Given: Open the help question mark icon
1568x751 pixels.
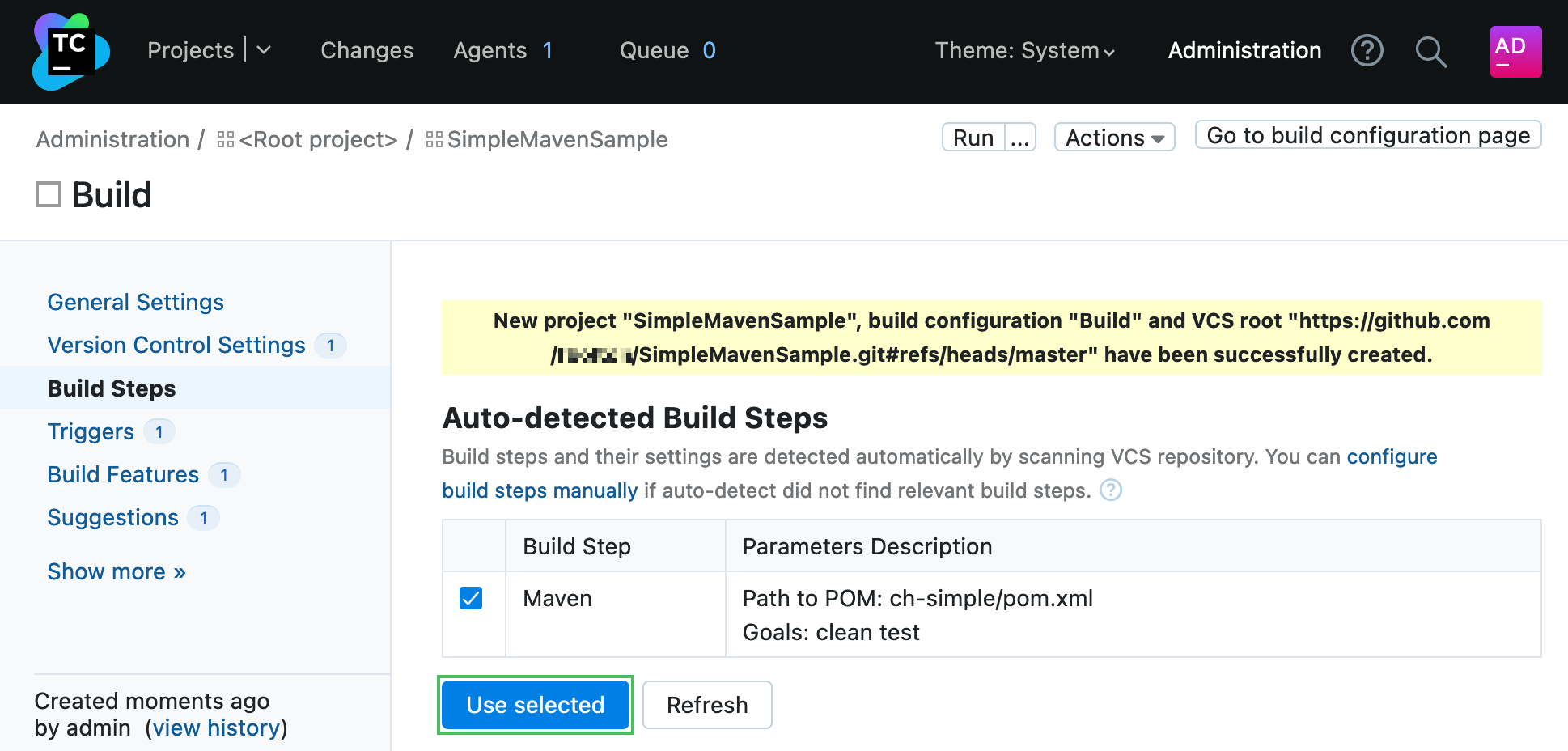Looking at the screenshot, I should pos(1367,51).
